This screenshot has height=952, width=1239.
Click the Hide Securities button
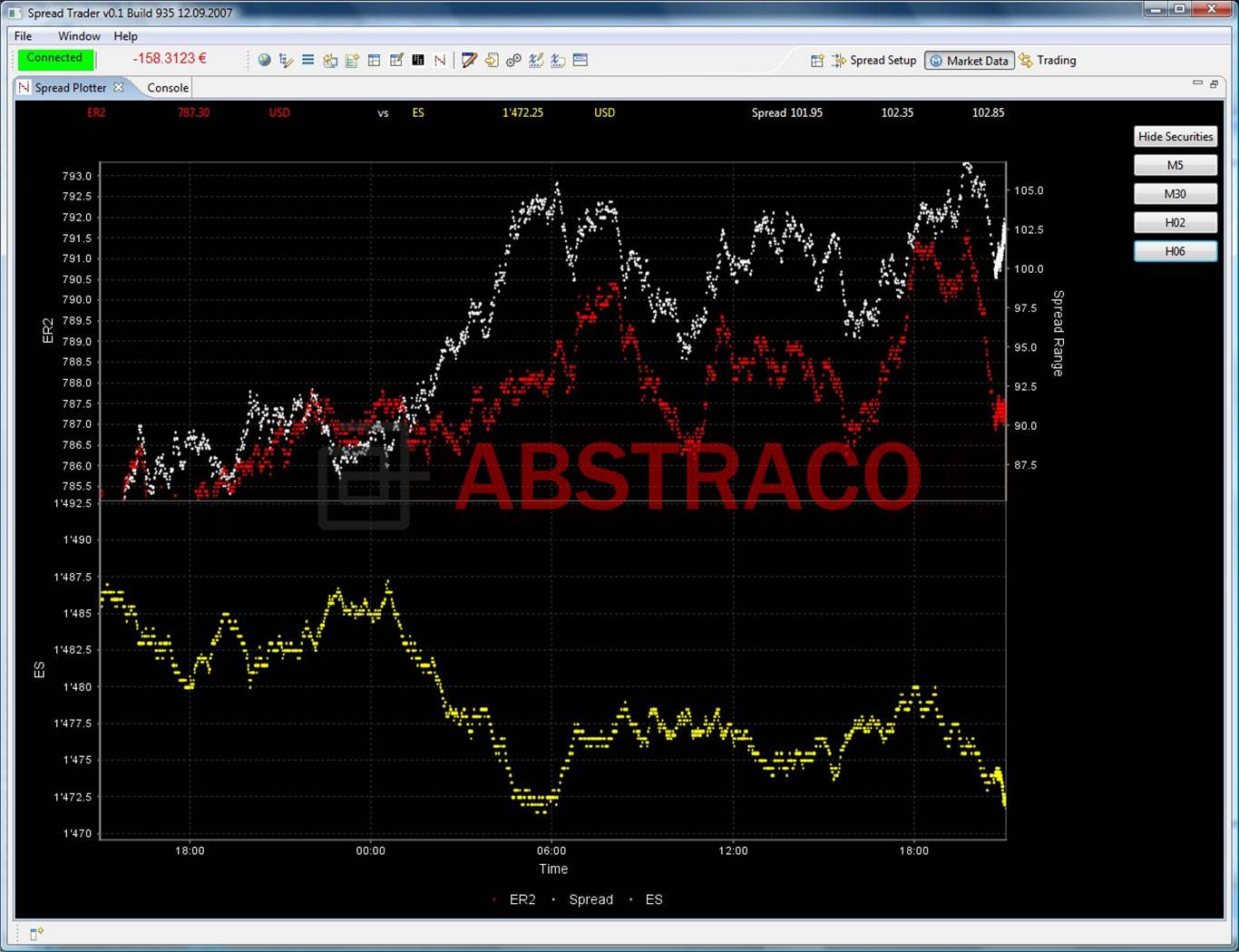1175,136
